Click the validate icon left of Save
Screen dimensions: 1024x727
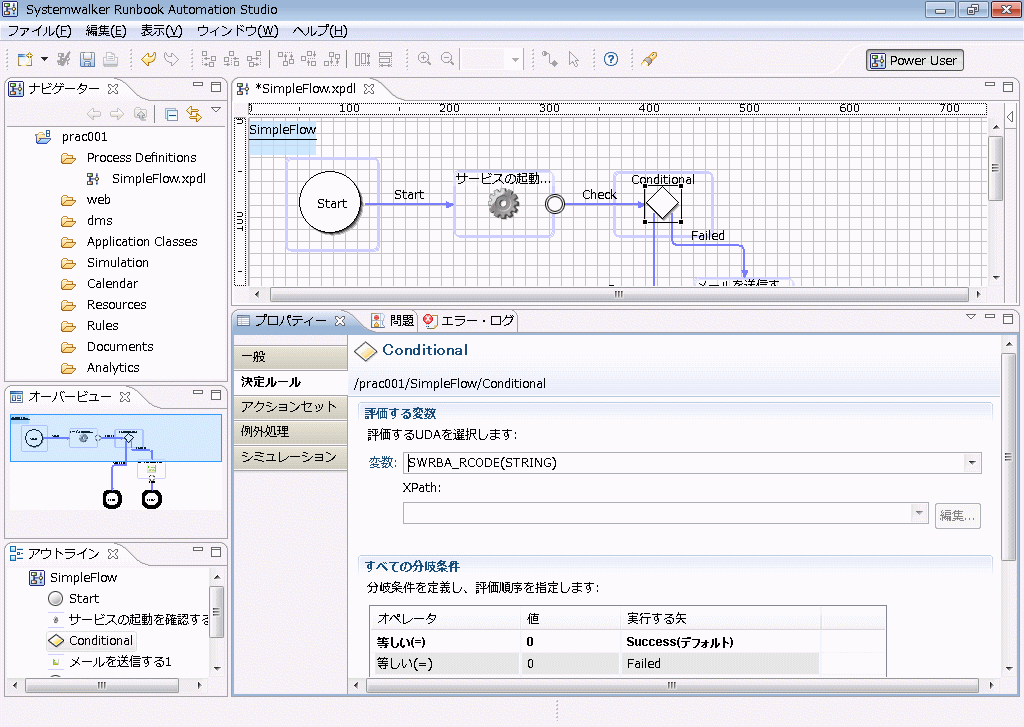[x=64, y=59]
